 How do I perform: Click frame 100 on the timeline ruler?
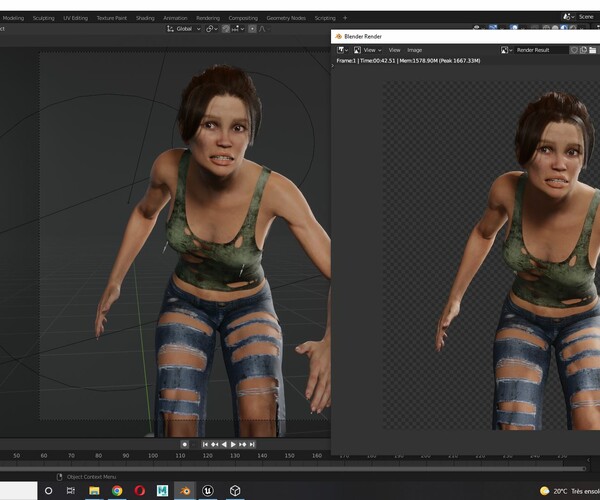[153, 456]
